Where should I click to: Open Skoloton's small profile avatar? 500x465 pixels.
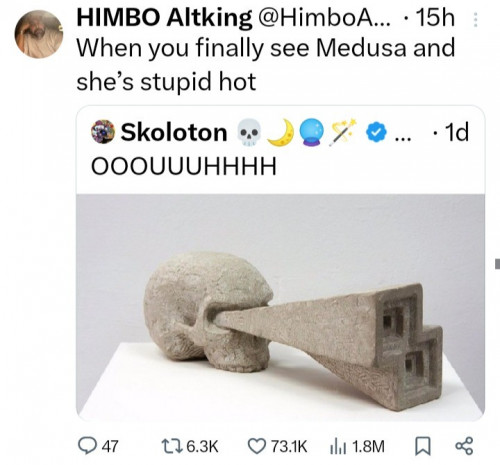103,132
